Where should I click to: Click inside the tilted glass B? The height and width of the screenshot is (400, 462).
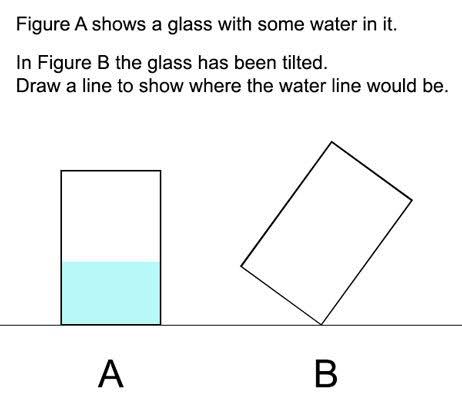326,233
